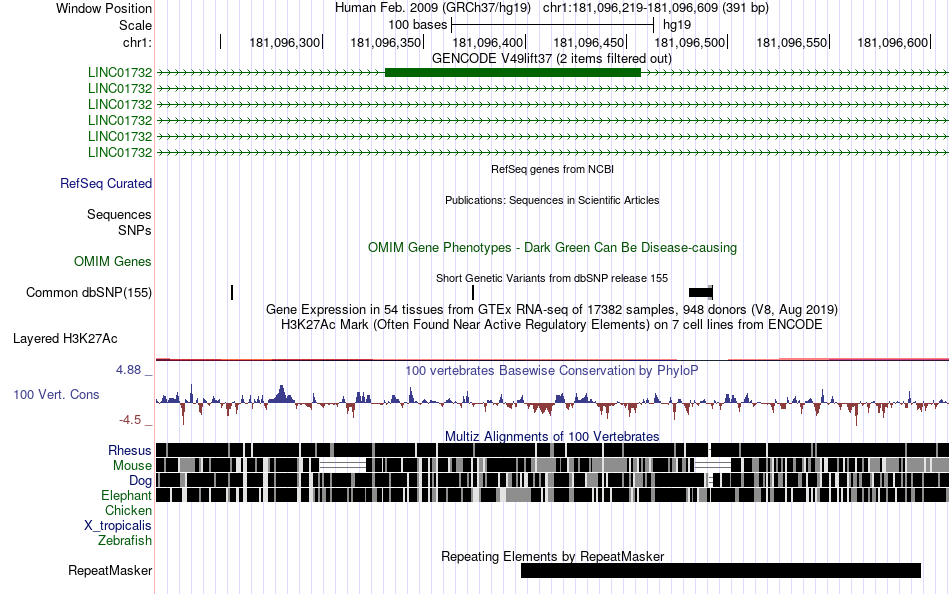The height and width of the screenshot is (594, 950).
Task: Click the Repeating Elements by RepeatMasker title
Action: tap(553, 556)
